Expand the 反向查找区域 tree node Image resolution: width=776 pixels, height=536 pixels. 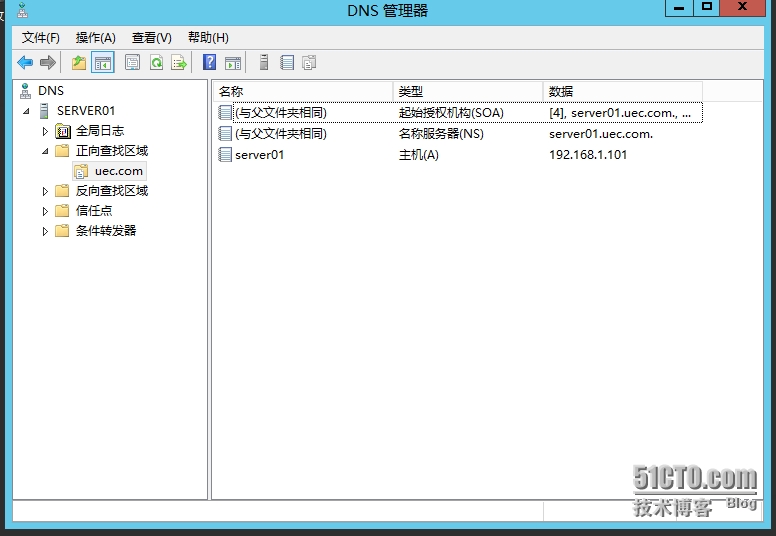(x=45, y=191)
